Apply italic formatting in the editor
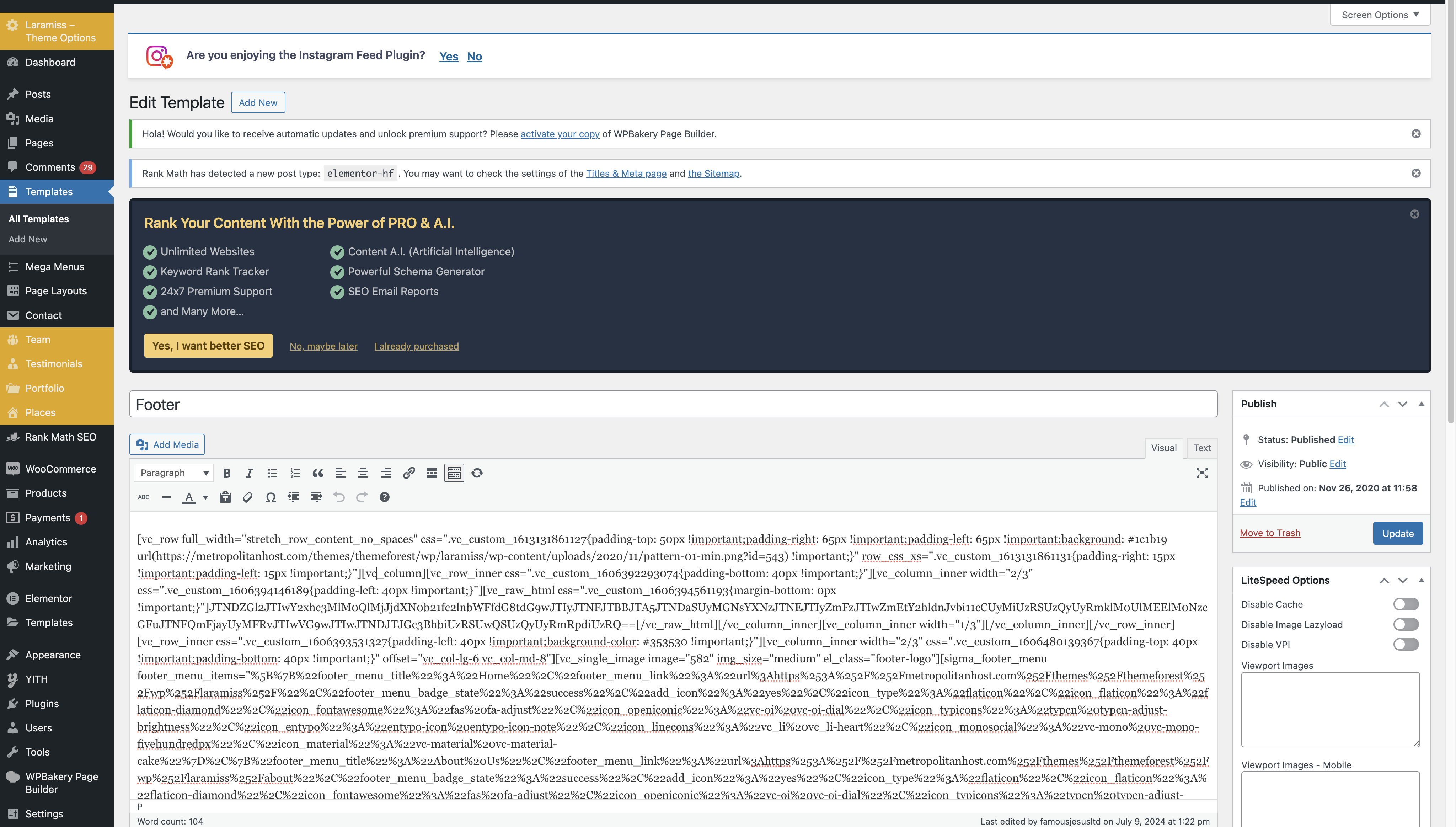 coord(249,473)
